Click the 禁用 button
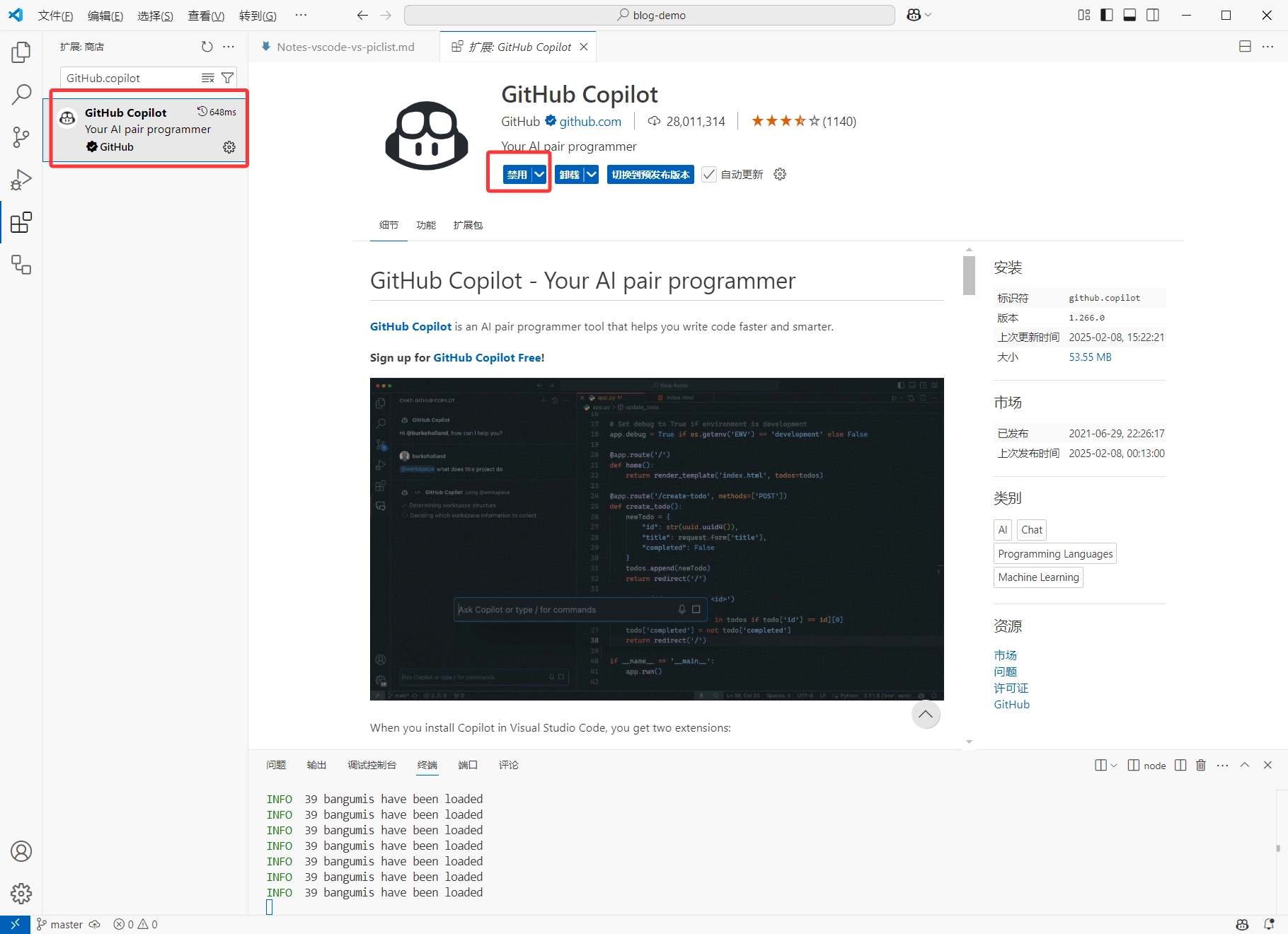Screen dimensions: 1288x934 coord(517,174)
